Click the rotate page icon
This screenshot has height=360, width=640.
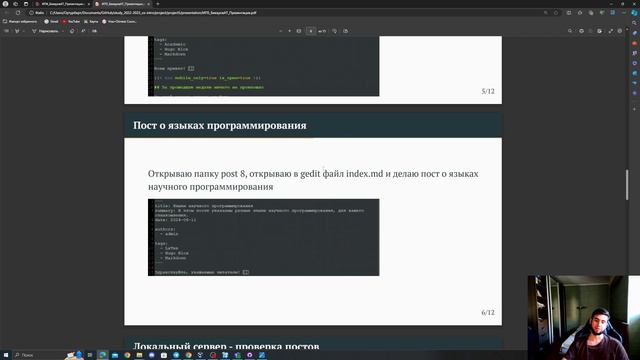tap(334, 31)
